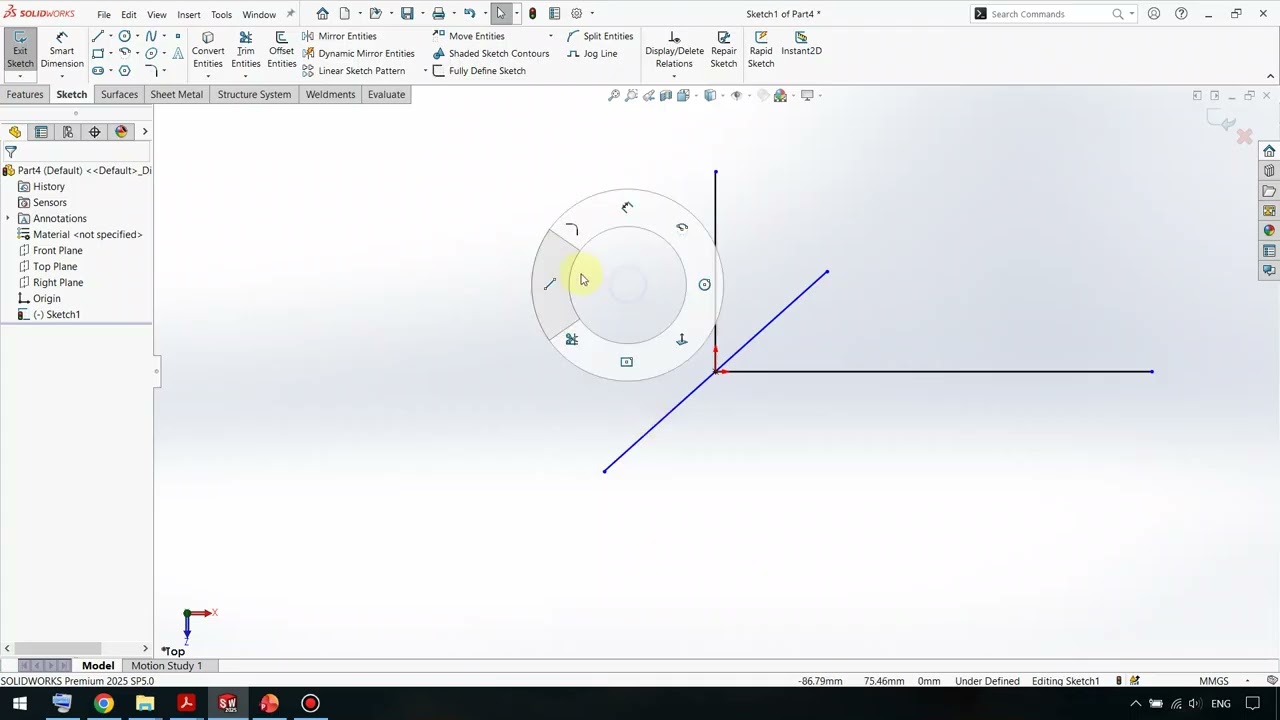1280x720 pixels.
Task: Pick the Polygon sketch tool
Action: (x=124, y=71)
